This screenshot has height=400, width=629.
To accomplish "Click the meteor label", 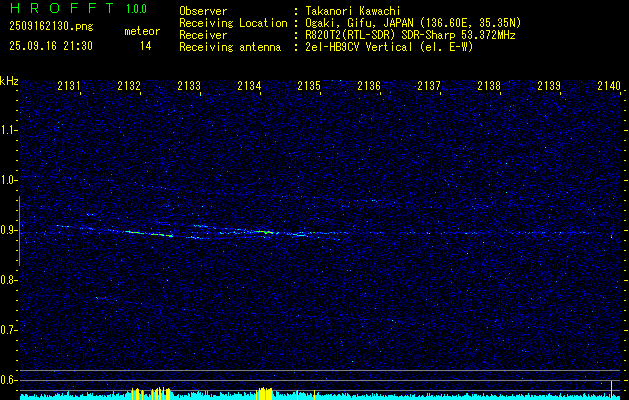I will pos(142,31).
